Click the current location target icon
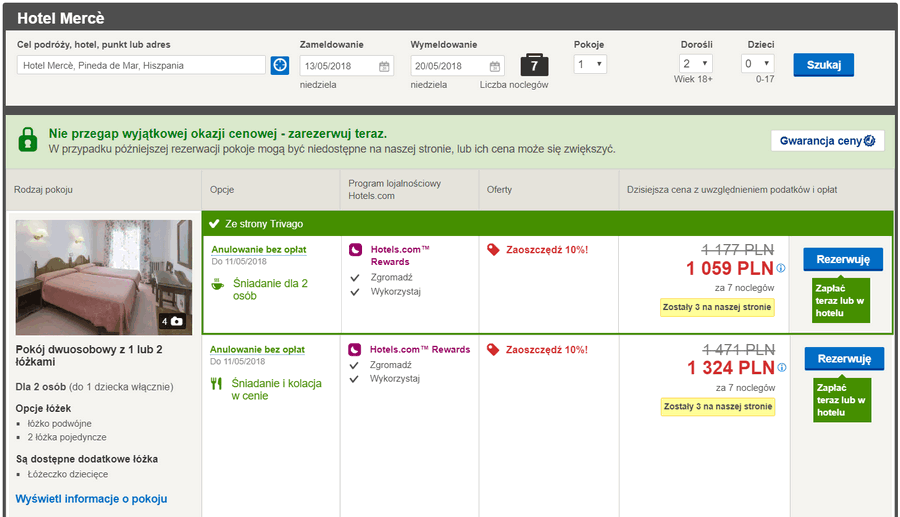The height and width of the screenshot is (517, 900). [x=280, y=65]
